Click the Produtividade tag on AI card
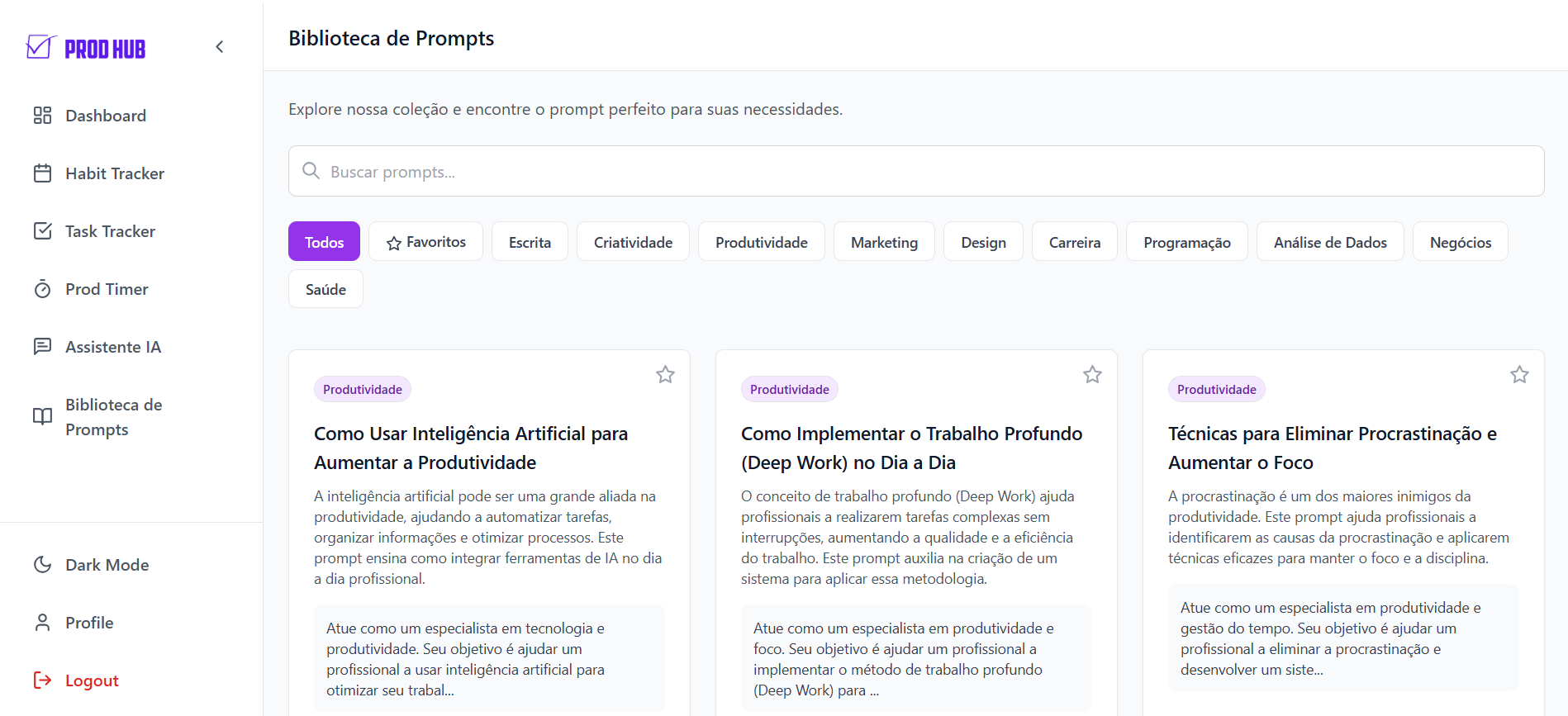Image resolution: width=1568 pixels, height=716 pixels. (x=363, y=389)
